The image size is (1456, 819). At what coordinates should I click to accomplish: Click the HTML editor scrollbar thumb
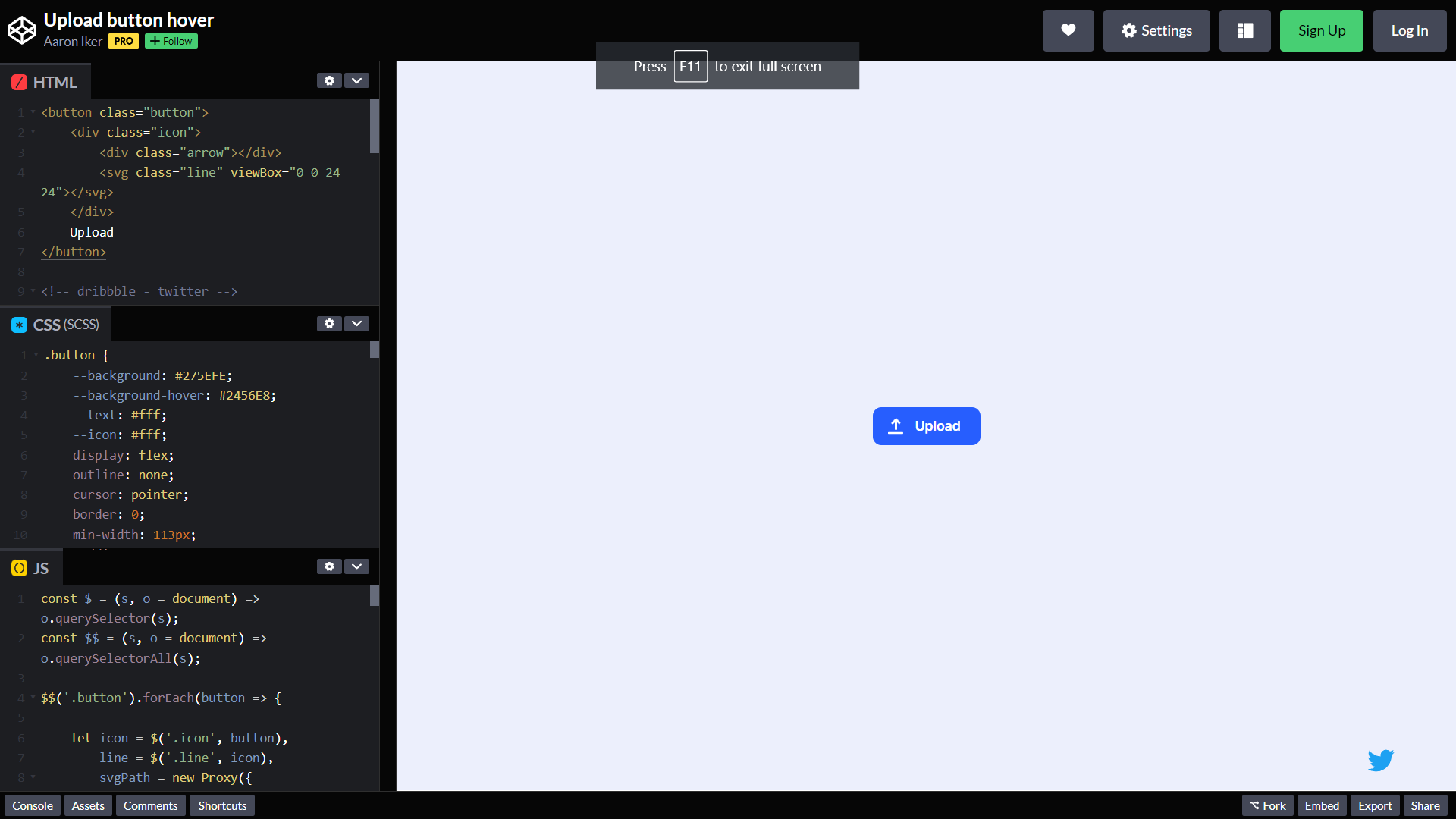coord(375,126)
